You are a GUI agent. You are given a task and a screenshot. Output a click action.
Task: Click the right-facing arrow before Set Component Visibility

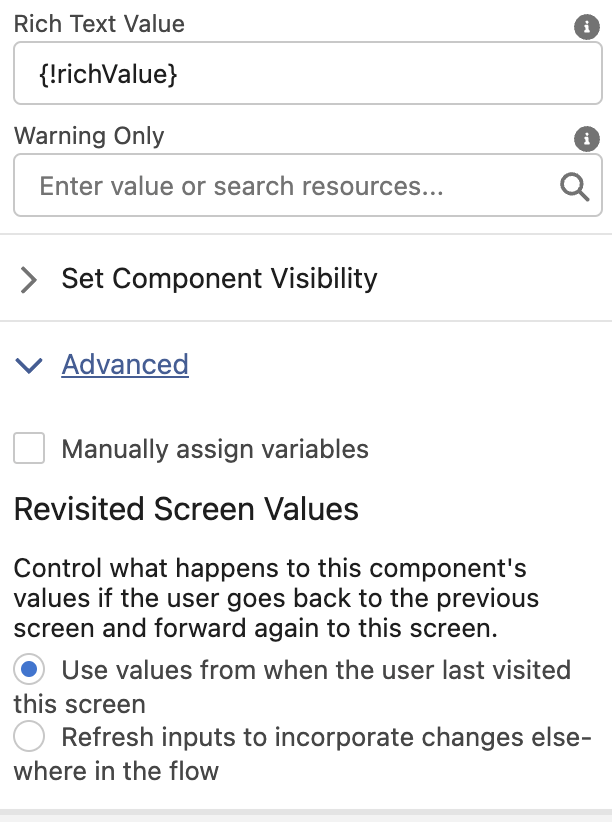[x=29, y=279]
